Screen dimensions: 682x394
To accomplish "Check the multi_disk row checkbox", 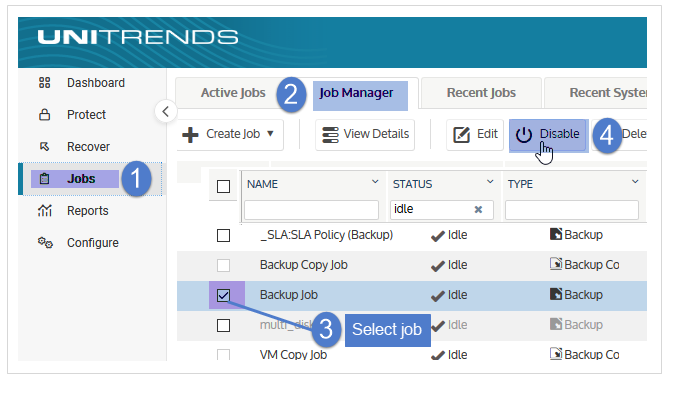I will coord(223,325).
